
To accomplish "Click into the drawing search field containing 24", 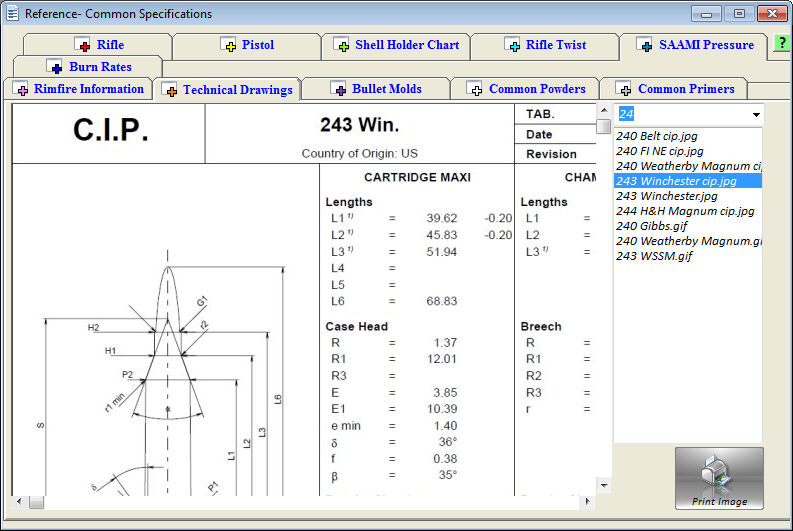I will [x=682, y=114].
